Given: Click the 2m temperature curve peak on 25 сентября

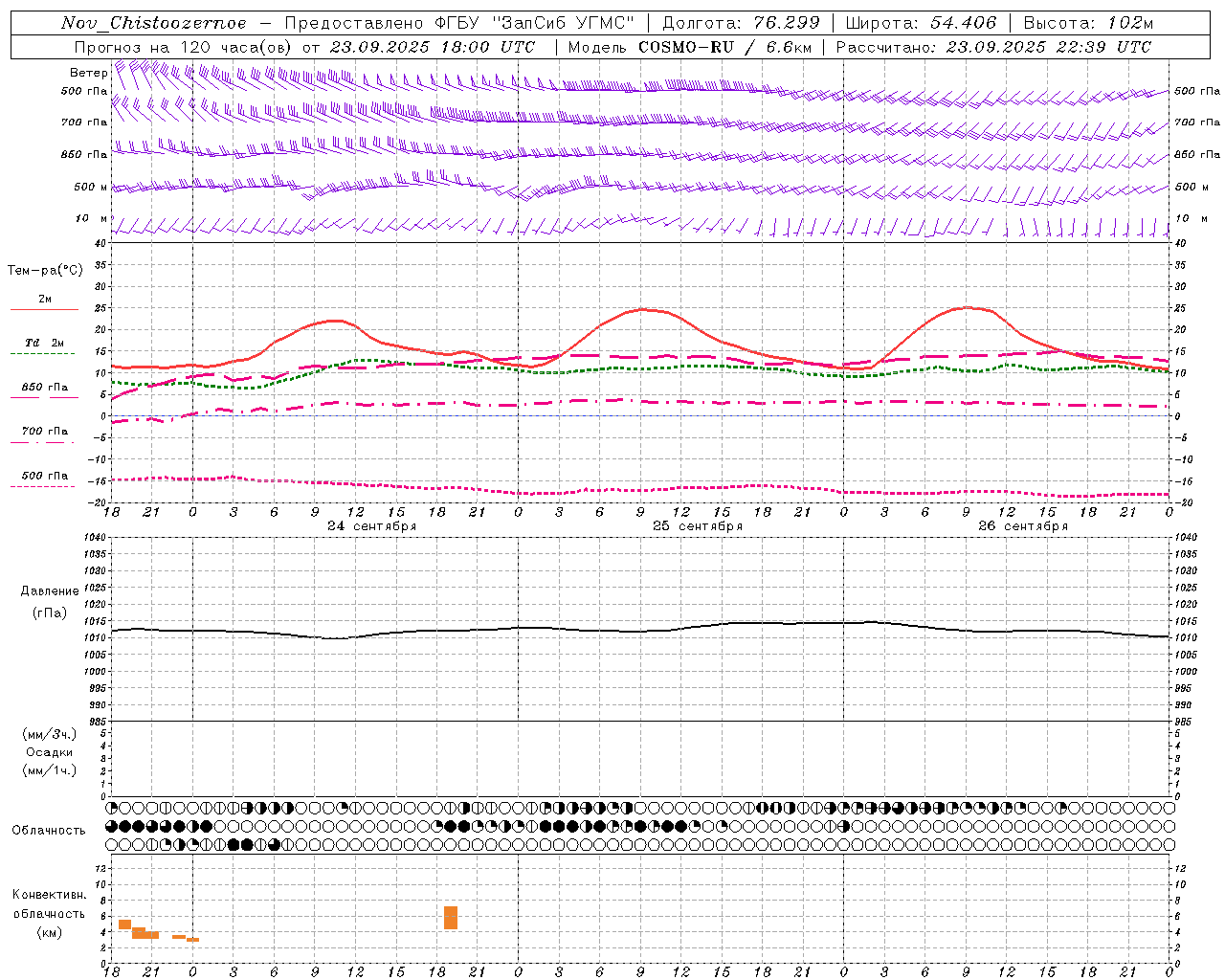Looking at the screenshot, I should (642, 309).
